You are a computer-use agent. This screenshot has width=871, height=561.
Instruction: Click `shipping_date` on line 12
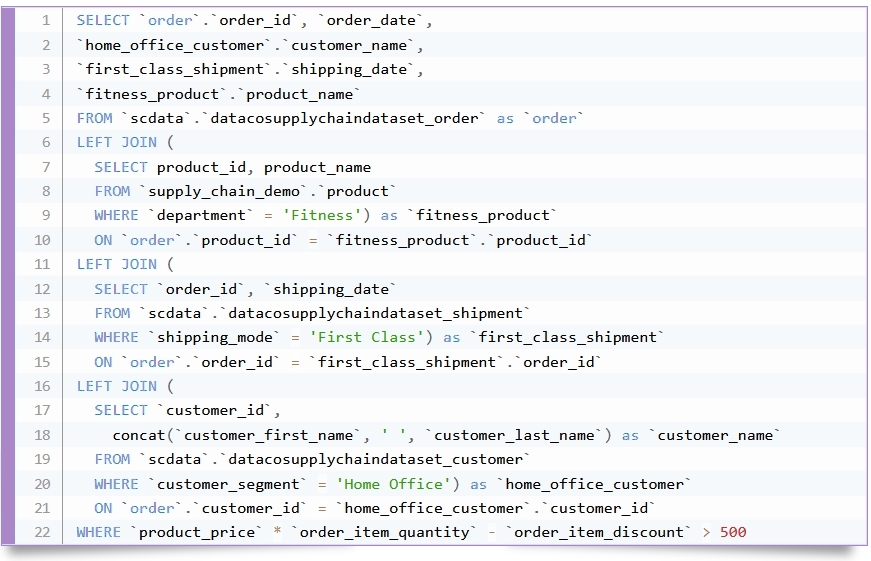pyautogui.click(x=331, y=289)
